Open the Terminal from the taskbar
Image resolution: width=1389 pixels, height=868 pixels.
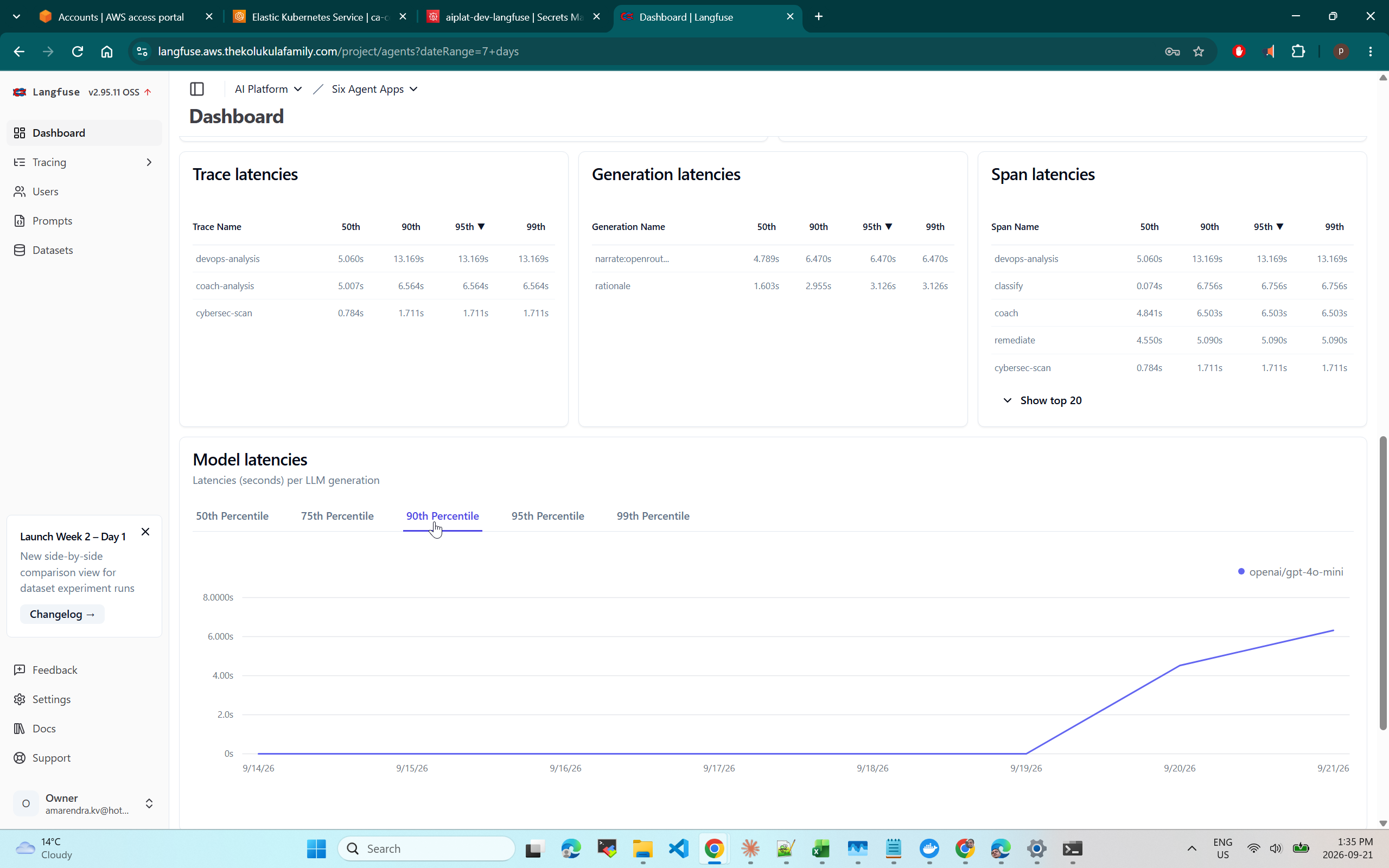1072,848
